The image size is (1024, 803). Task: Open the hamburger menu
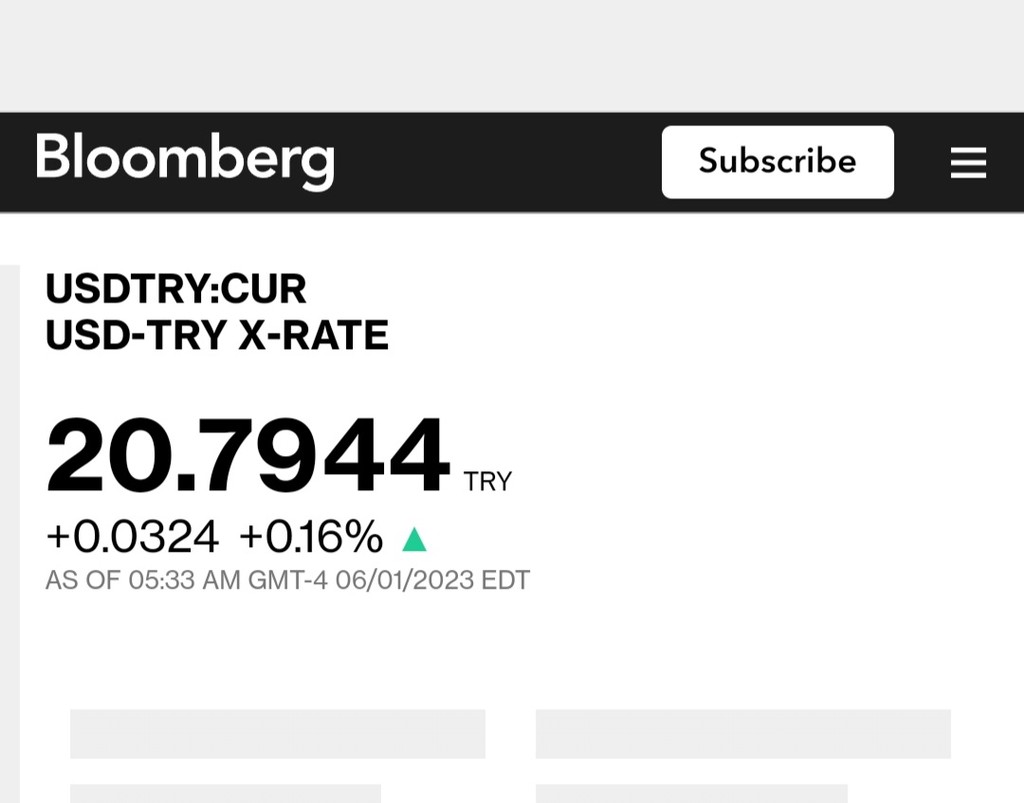tap(968, 162)
